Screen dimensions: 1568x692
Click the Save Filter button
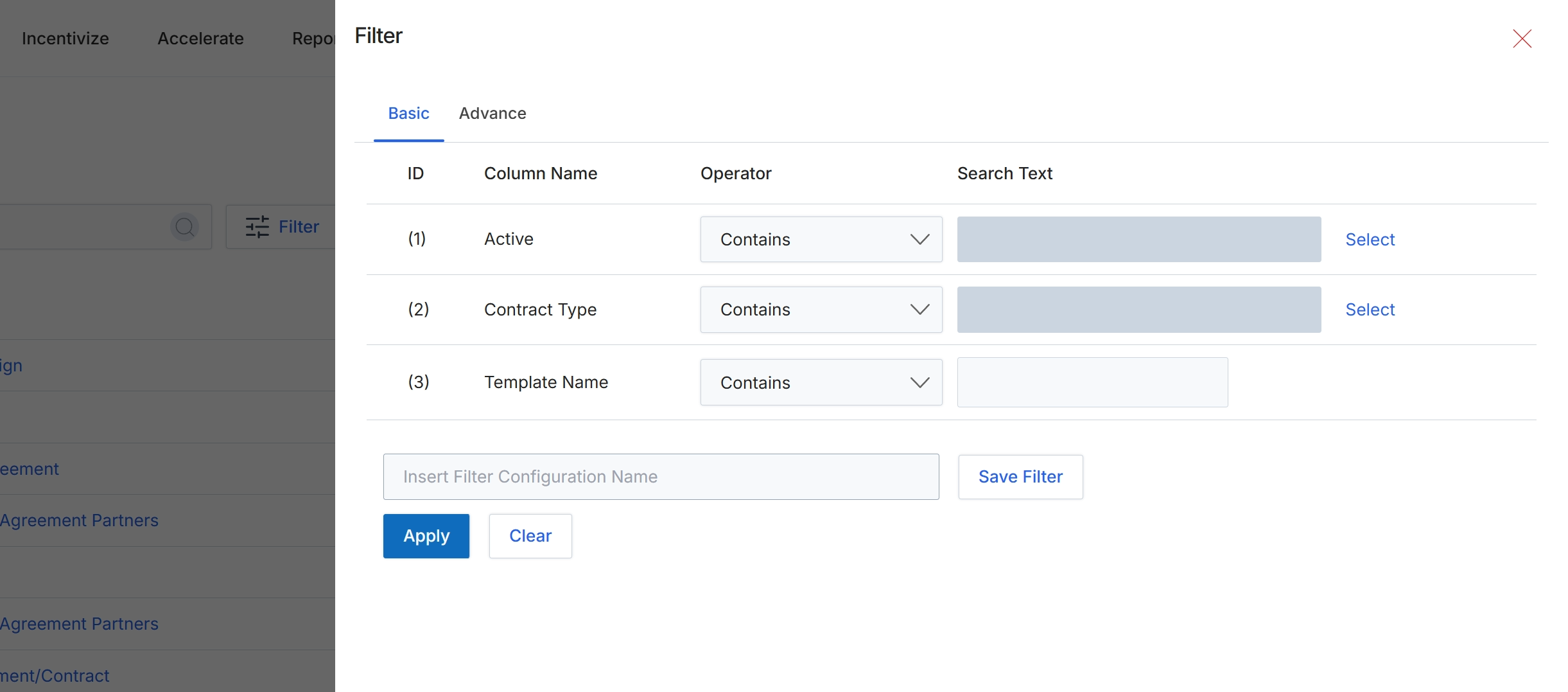pos(1020,477)
